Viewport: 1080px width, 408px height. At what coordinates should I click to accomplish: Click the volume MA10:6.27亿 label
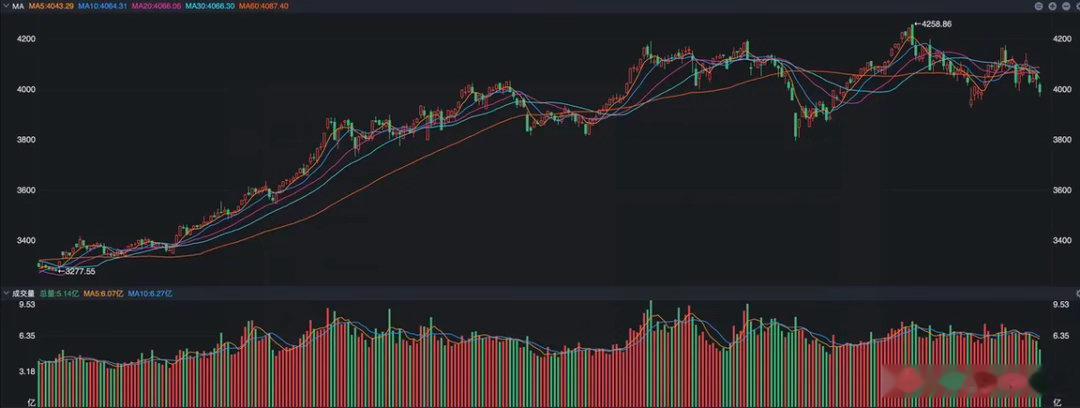click(150, 293)
